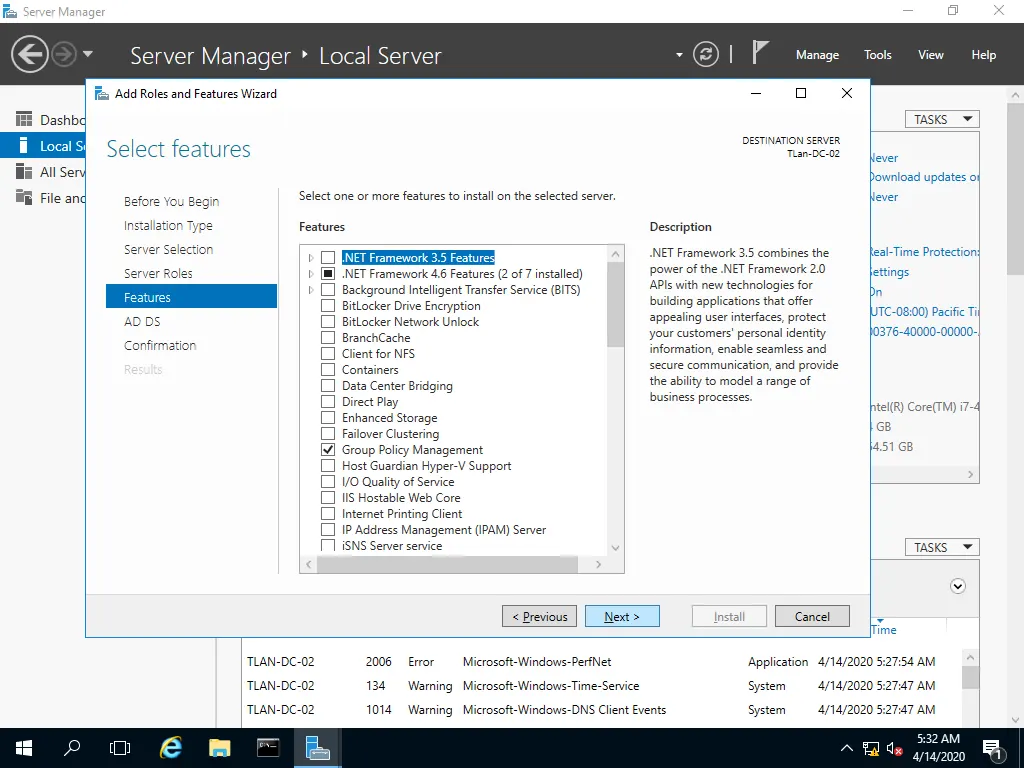1024x768 pixels.
Task: Open the Windows Start menu
Action: click(24, 748)
